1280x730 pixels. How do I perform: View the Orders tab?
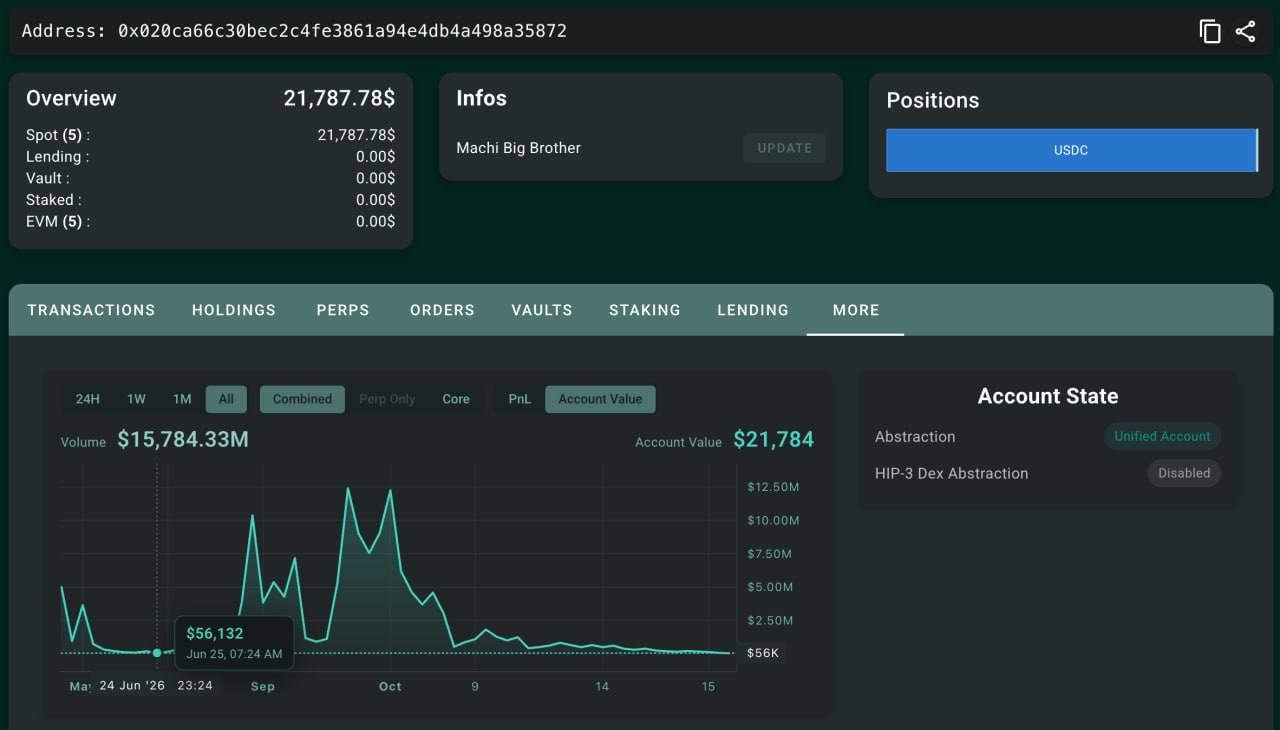click(442, 310)
